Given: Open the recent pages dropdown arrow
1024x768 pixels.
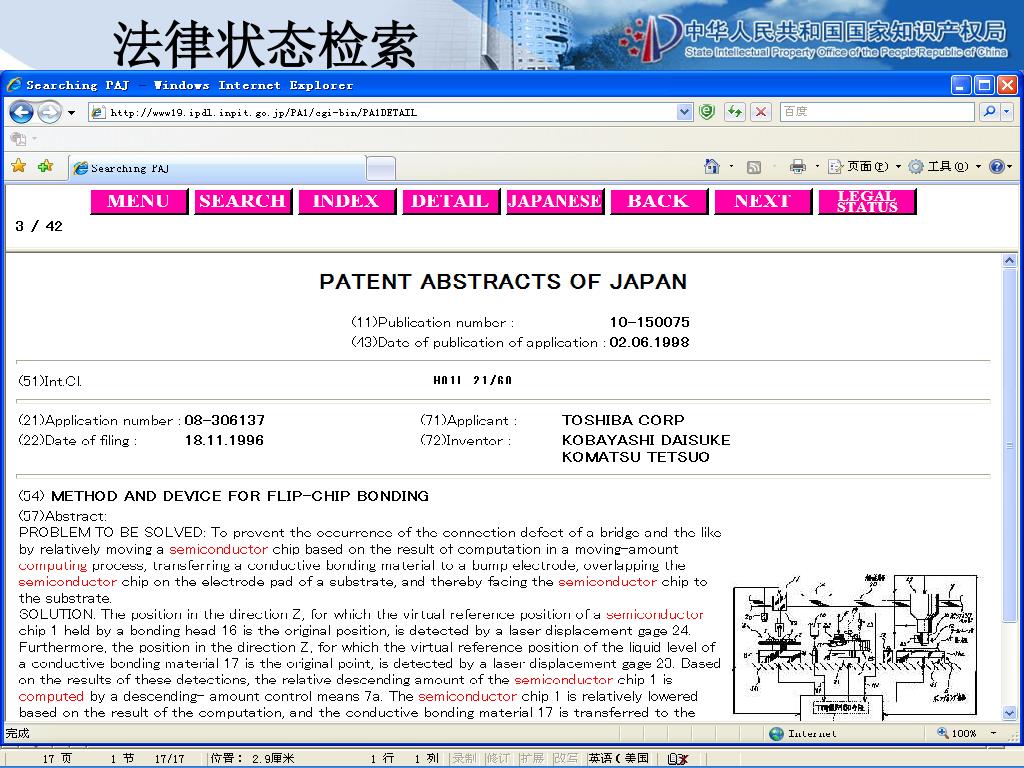Looking at the screenshot, I should click(x=71, y=113).
